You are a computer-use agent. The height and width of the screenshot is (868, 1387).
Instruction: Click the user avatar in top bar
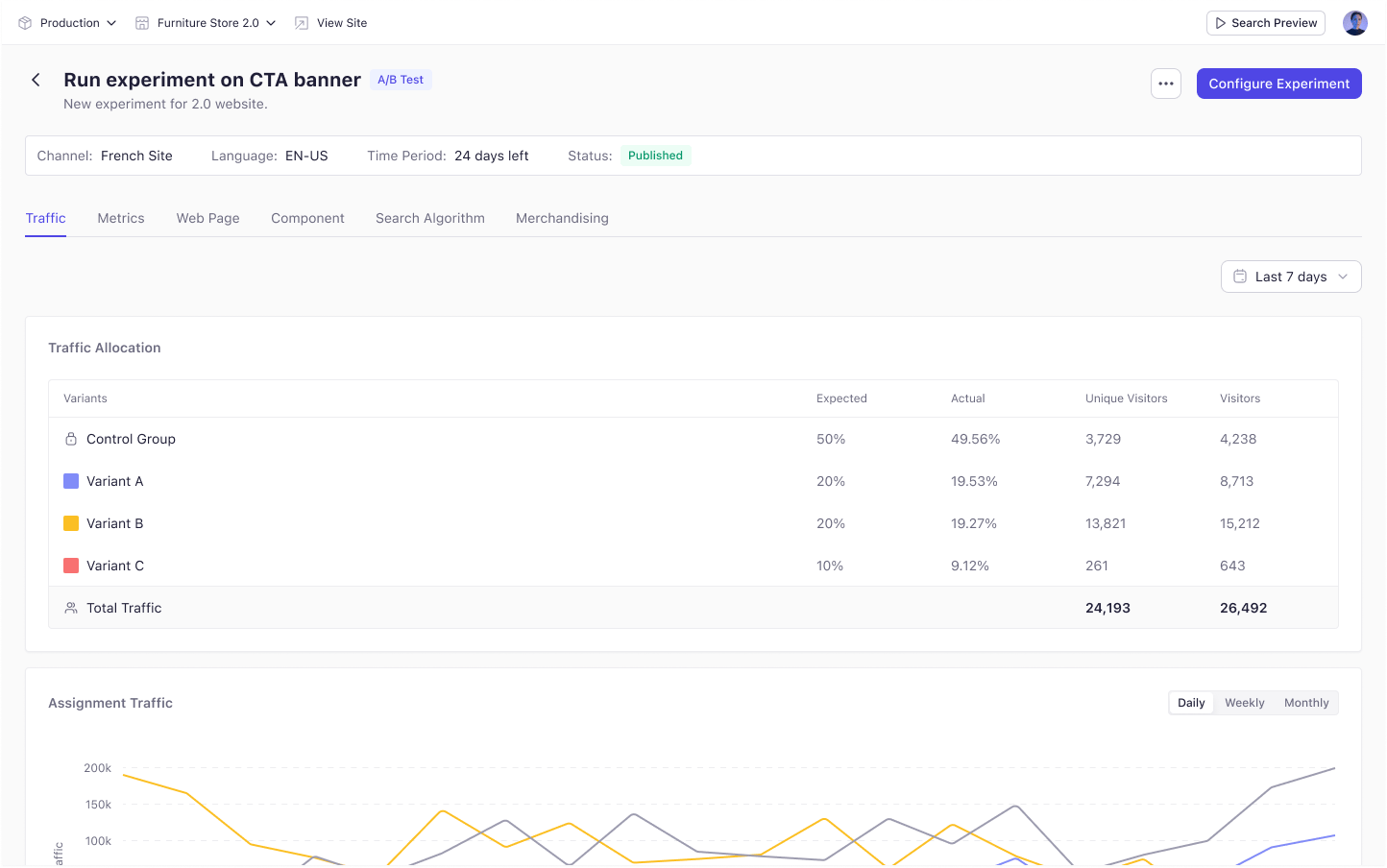tap(1355, 23)
